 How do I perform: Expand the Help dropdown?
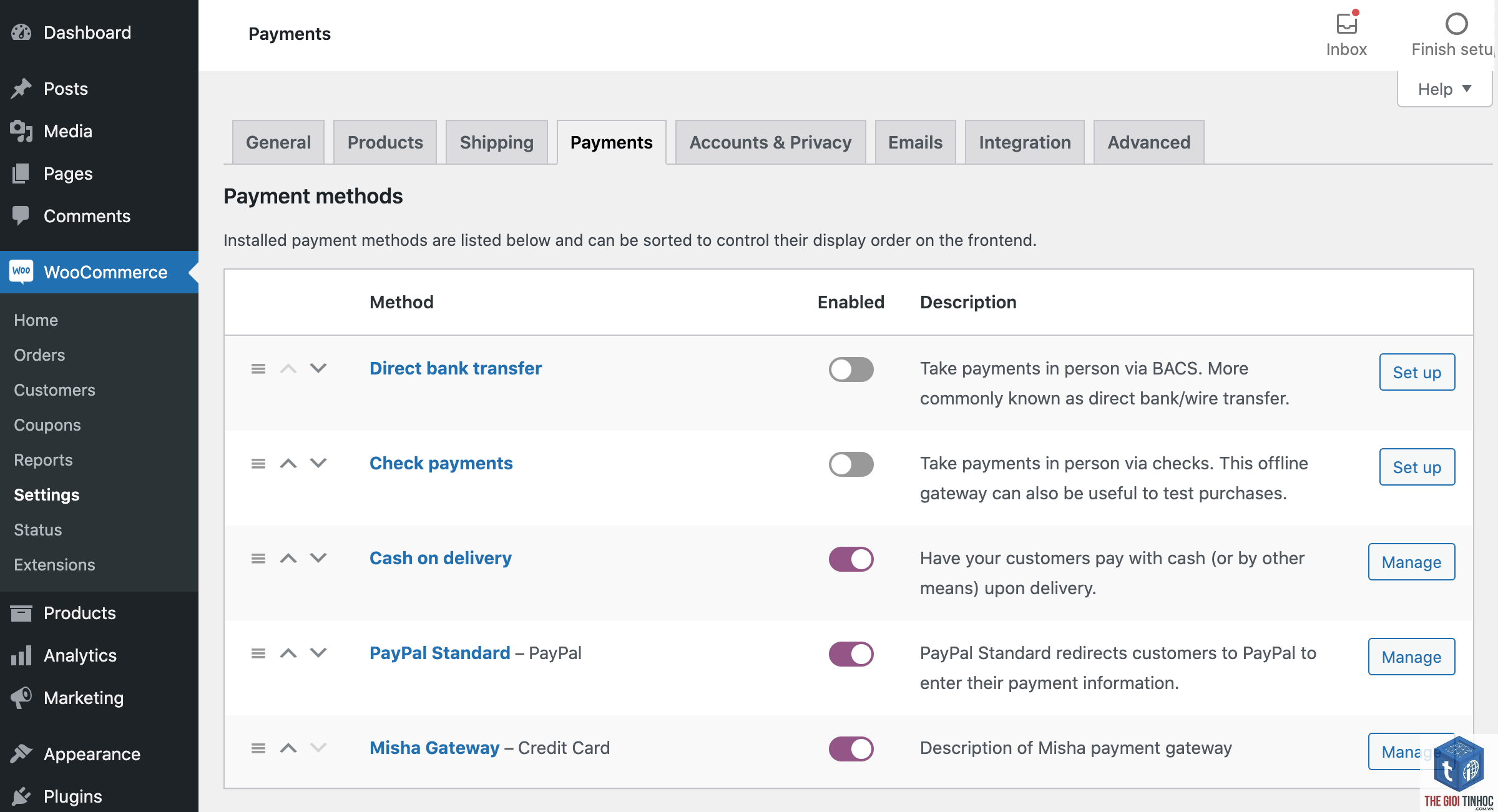[1444, 89]
